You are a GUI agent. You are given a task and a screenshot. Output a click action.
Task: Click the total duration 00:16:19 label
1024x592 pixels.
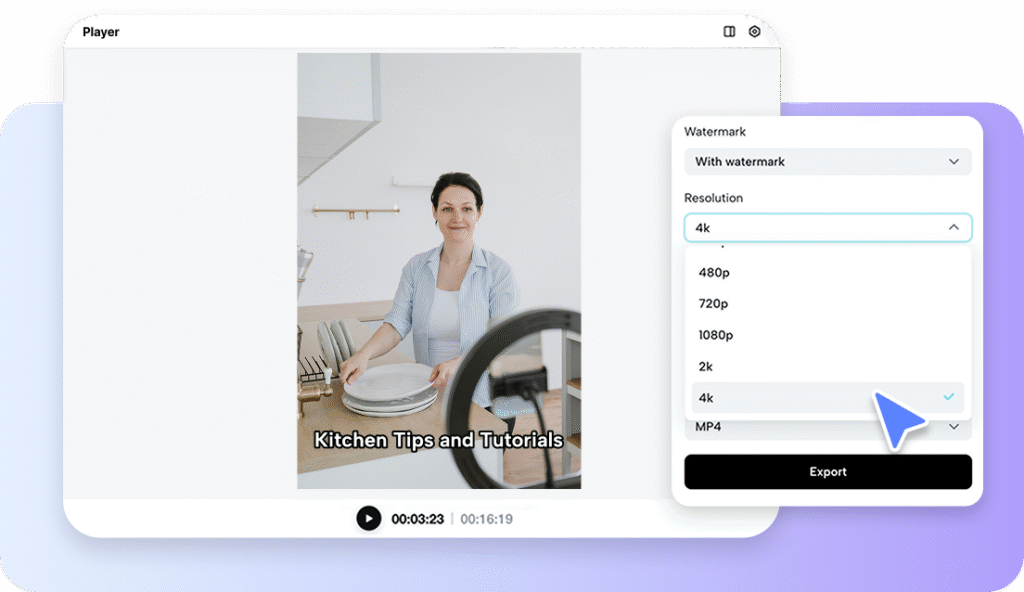[x=486, y=519]
